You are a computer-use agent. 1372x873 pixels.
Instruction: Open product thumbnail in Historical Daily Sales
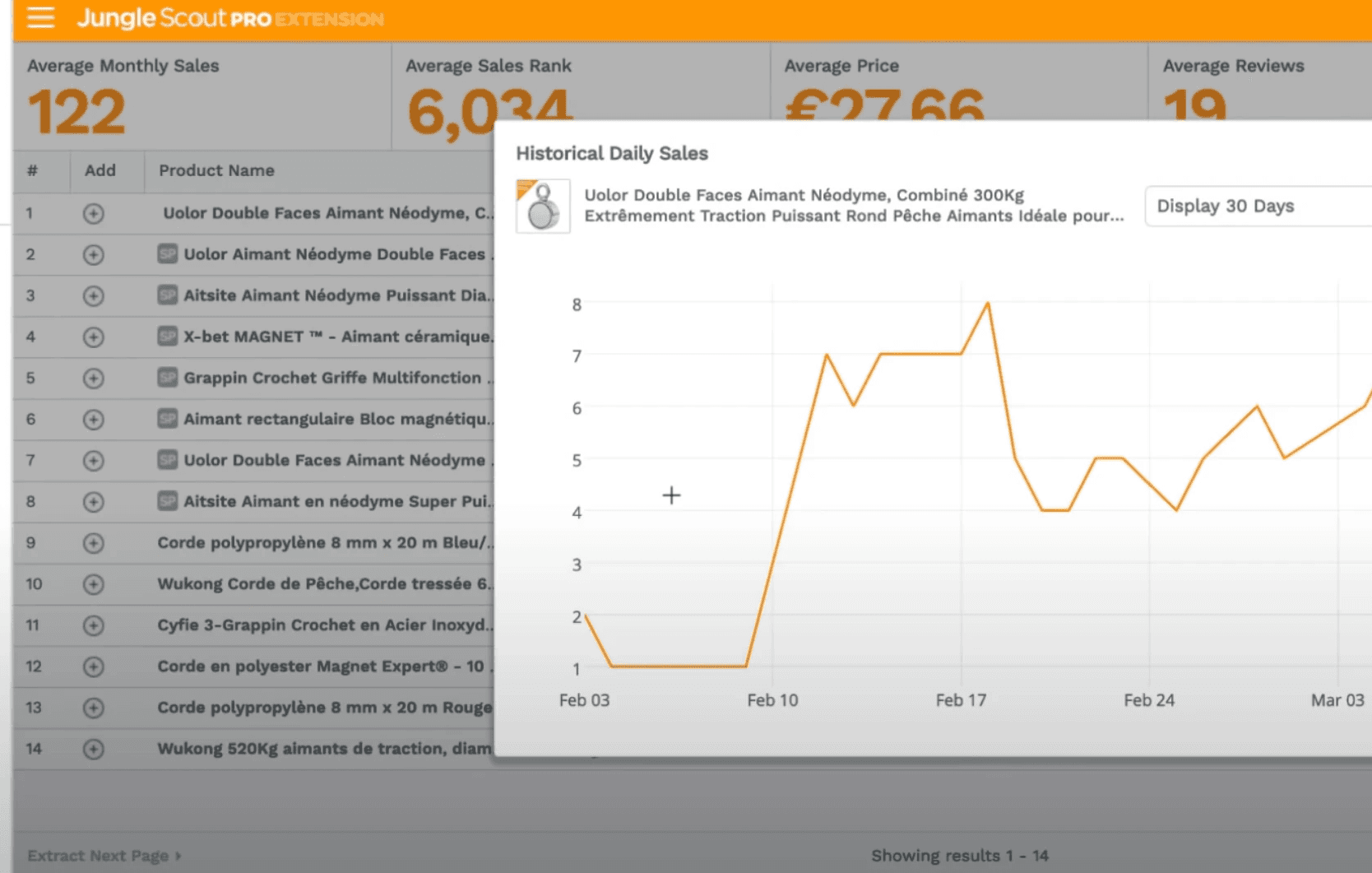coord(543,206)
